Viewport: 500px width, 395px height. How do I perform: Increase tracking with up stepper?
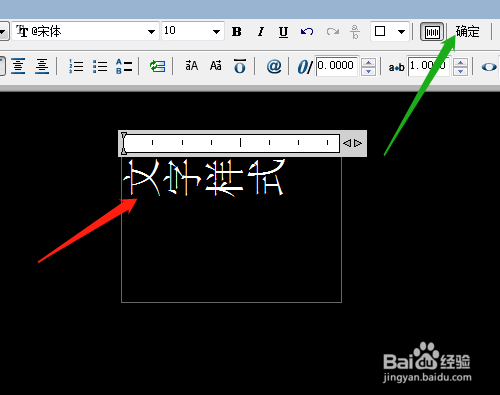460,62
